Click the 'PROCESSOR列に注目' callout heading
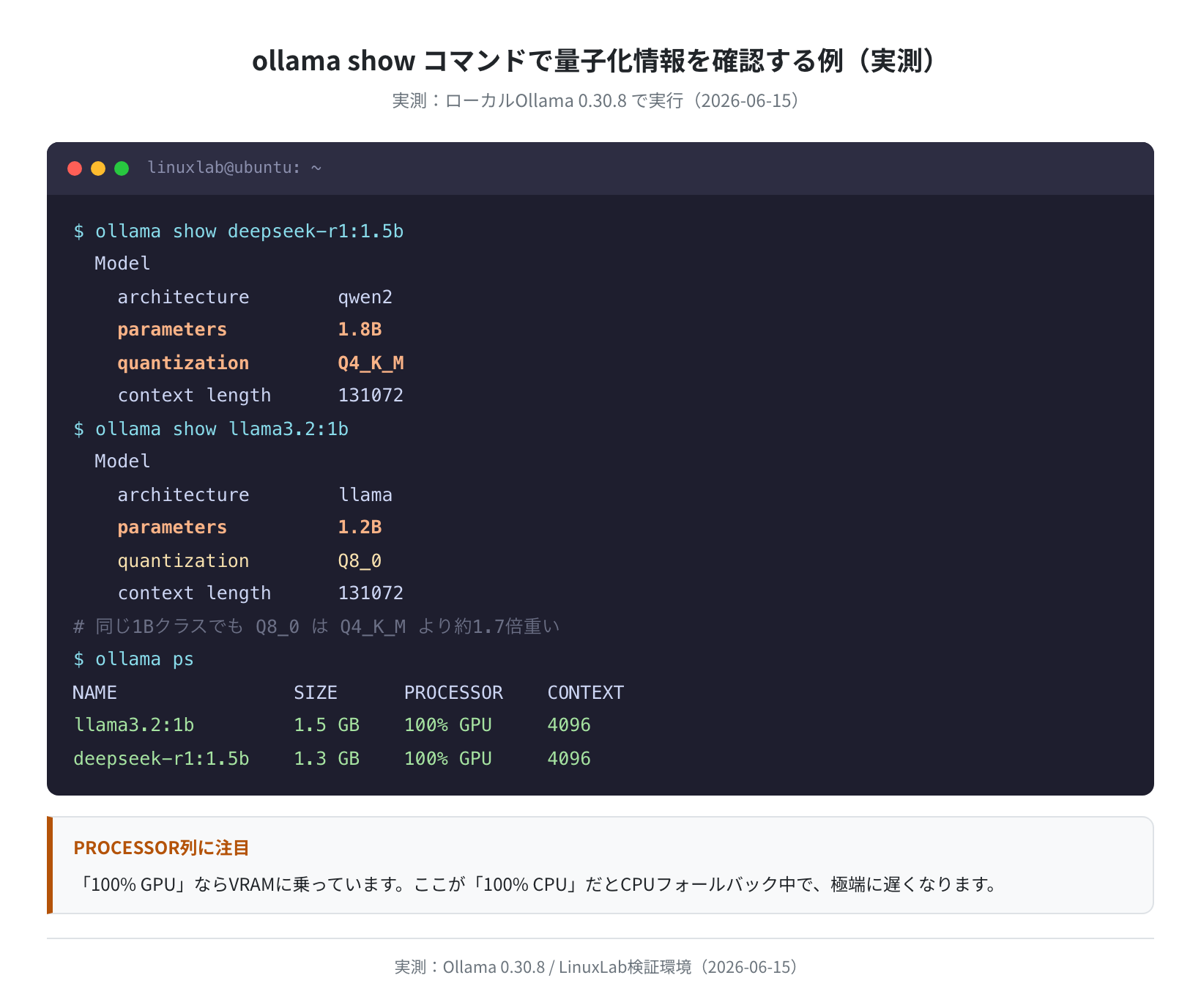Screen dimensions: 1201x1008 161,848
